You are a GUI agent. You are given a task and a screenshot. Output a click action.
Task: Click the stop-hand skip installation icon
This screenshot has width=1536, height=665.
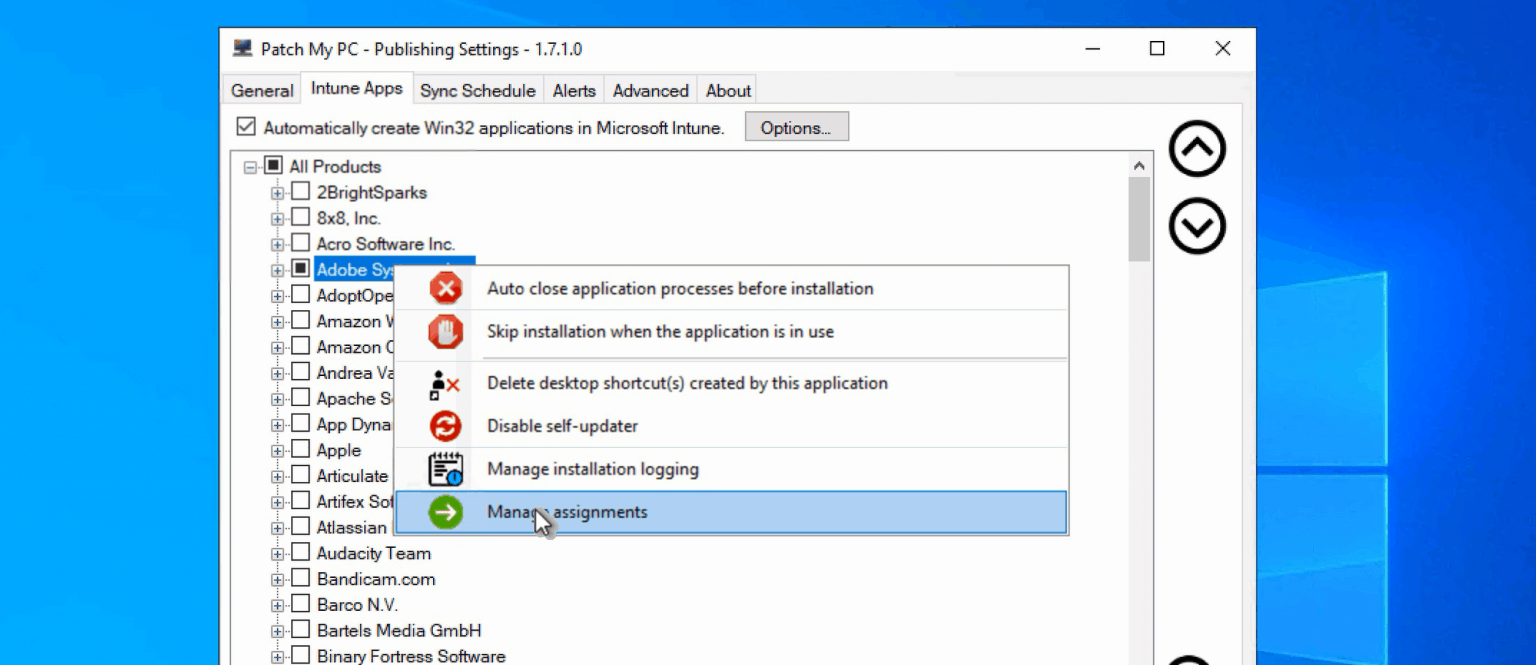pyautogui.click(x=446, y=331)
